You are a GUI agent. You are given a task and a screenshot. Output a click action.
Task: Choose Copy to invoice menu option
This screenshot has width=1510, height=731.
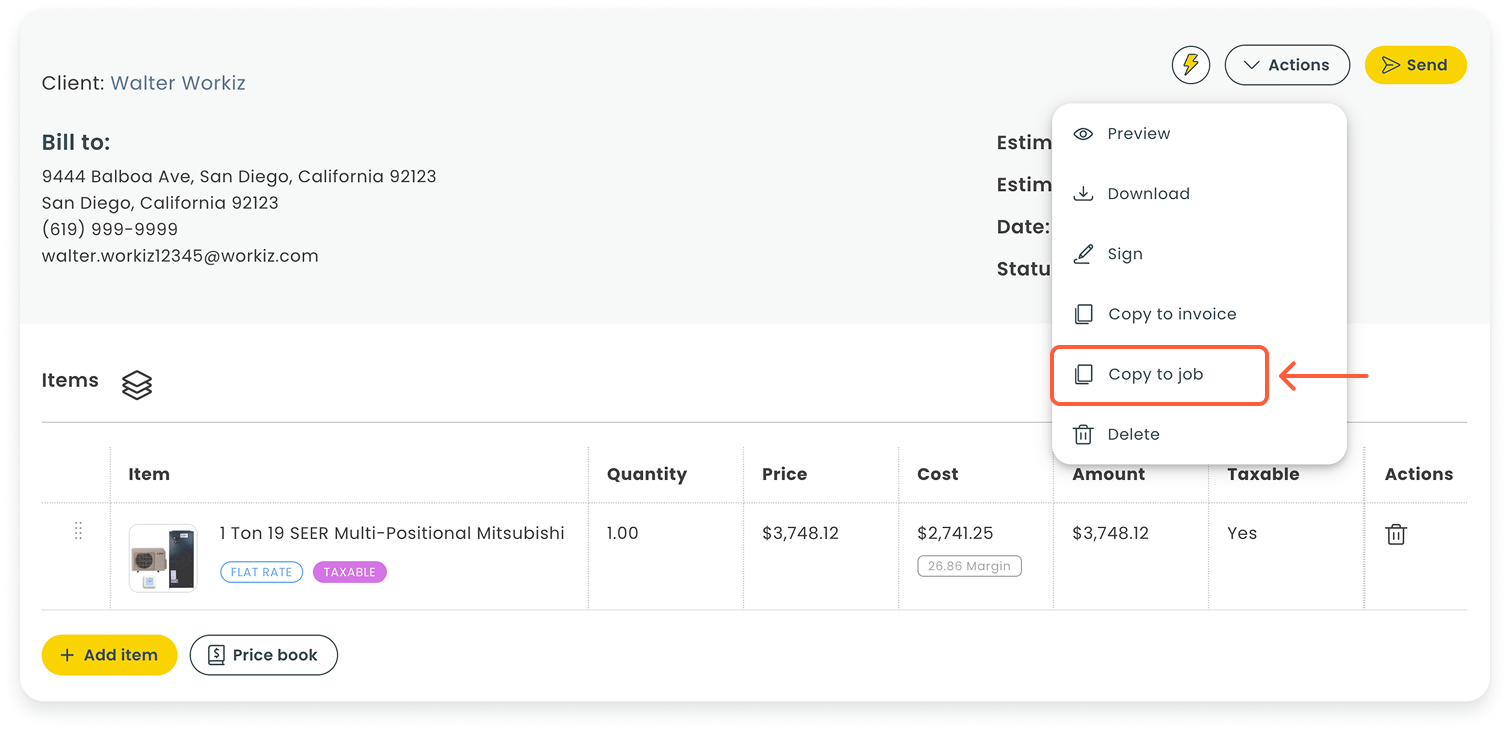(x=1171, y=314)
